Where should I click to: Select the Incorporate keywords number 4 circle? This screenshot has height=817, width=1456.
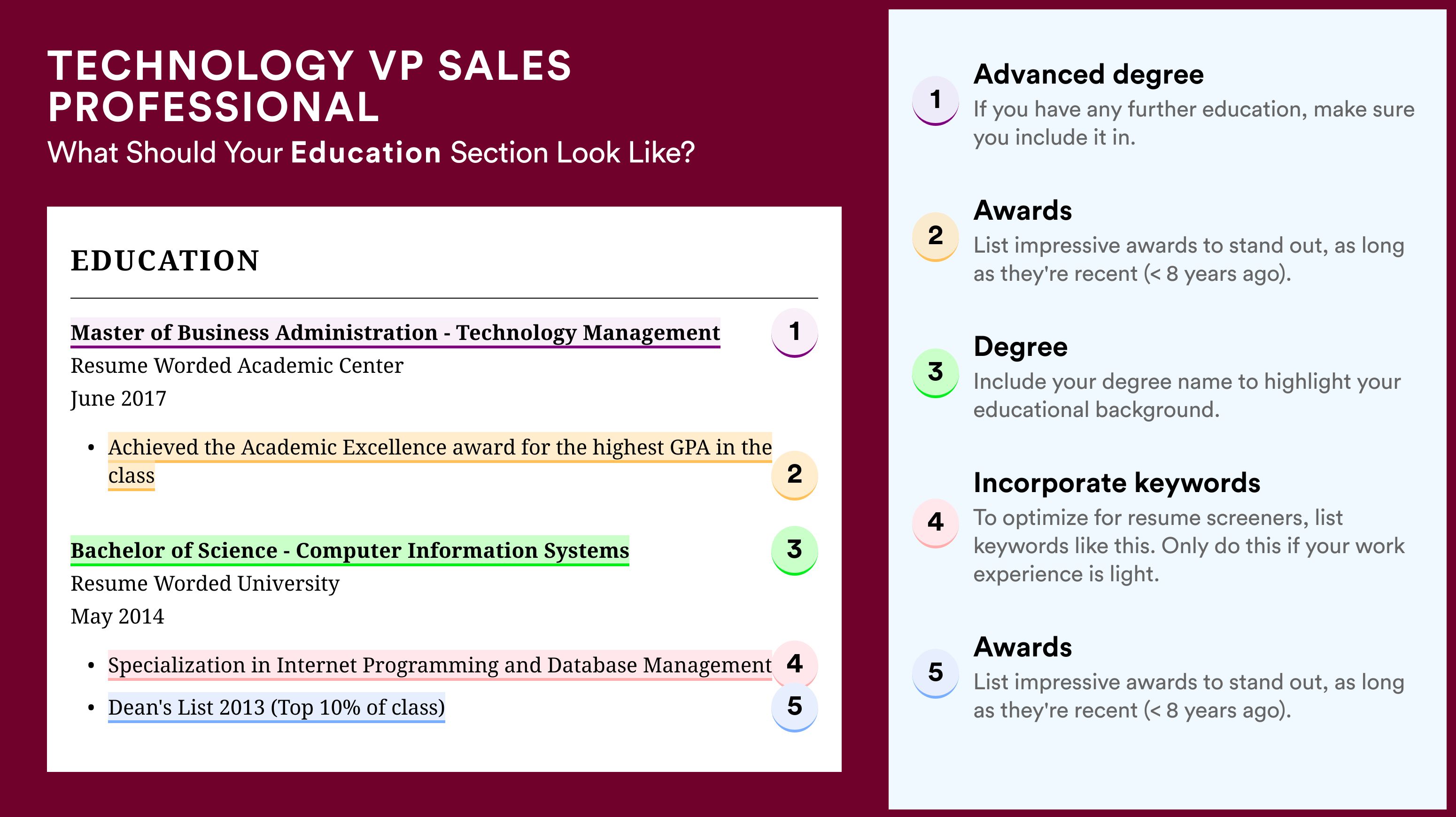936,523
